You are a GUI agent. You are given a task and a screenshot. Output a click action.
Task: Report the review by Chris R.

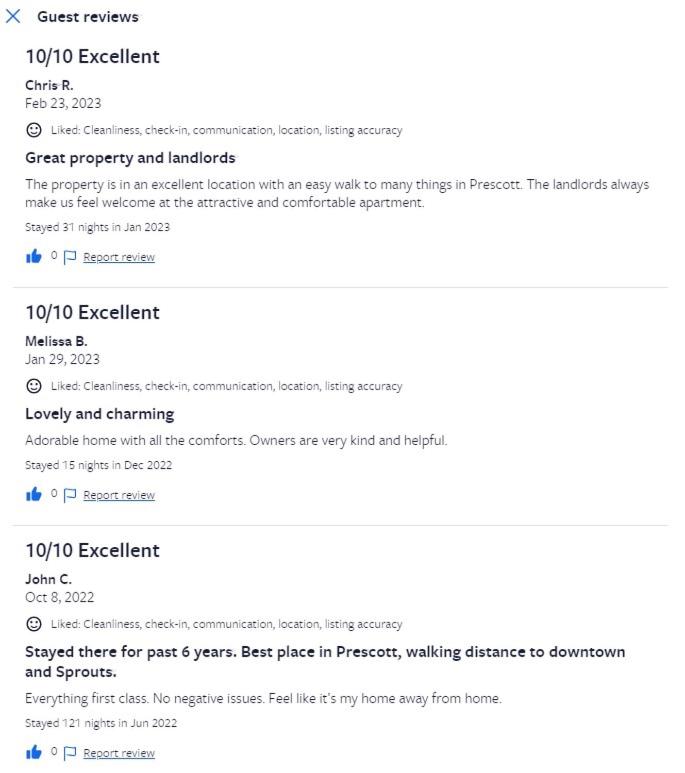[119, 257]
